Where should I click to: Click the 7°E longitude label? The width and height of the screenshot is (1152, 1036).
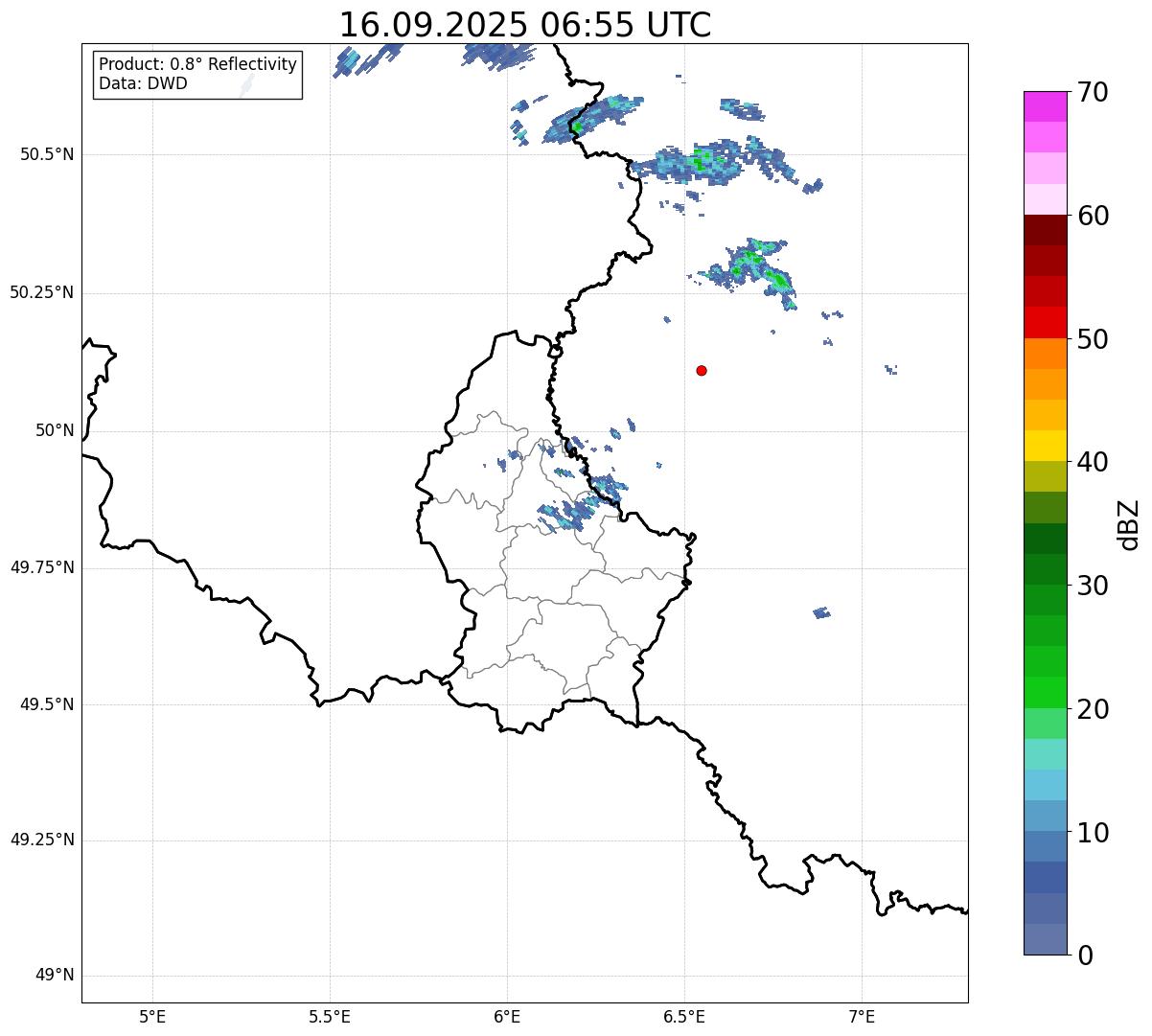point(862,1016)
